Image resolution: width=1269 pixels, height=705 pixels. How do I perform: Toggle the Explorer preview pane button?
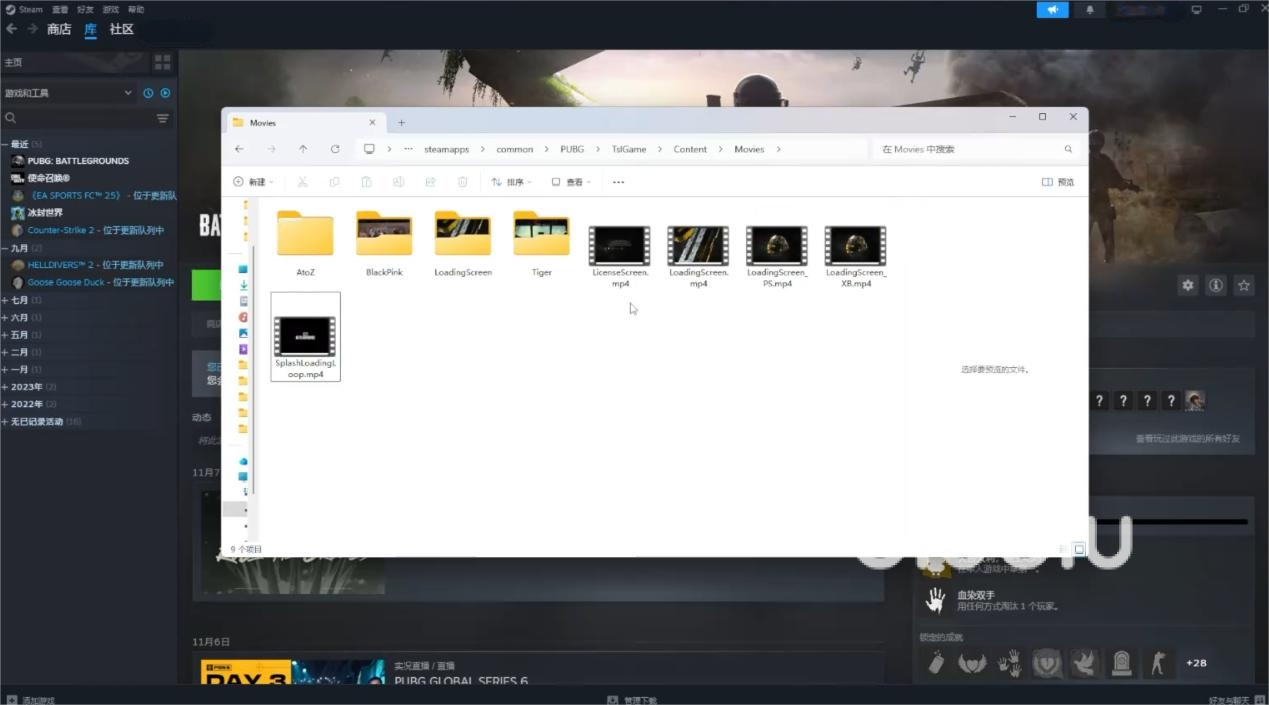[1058, 182]
